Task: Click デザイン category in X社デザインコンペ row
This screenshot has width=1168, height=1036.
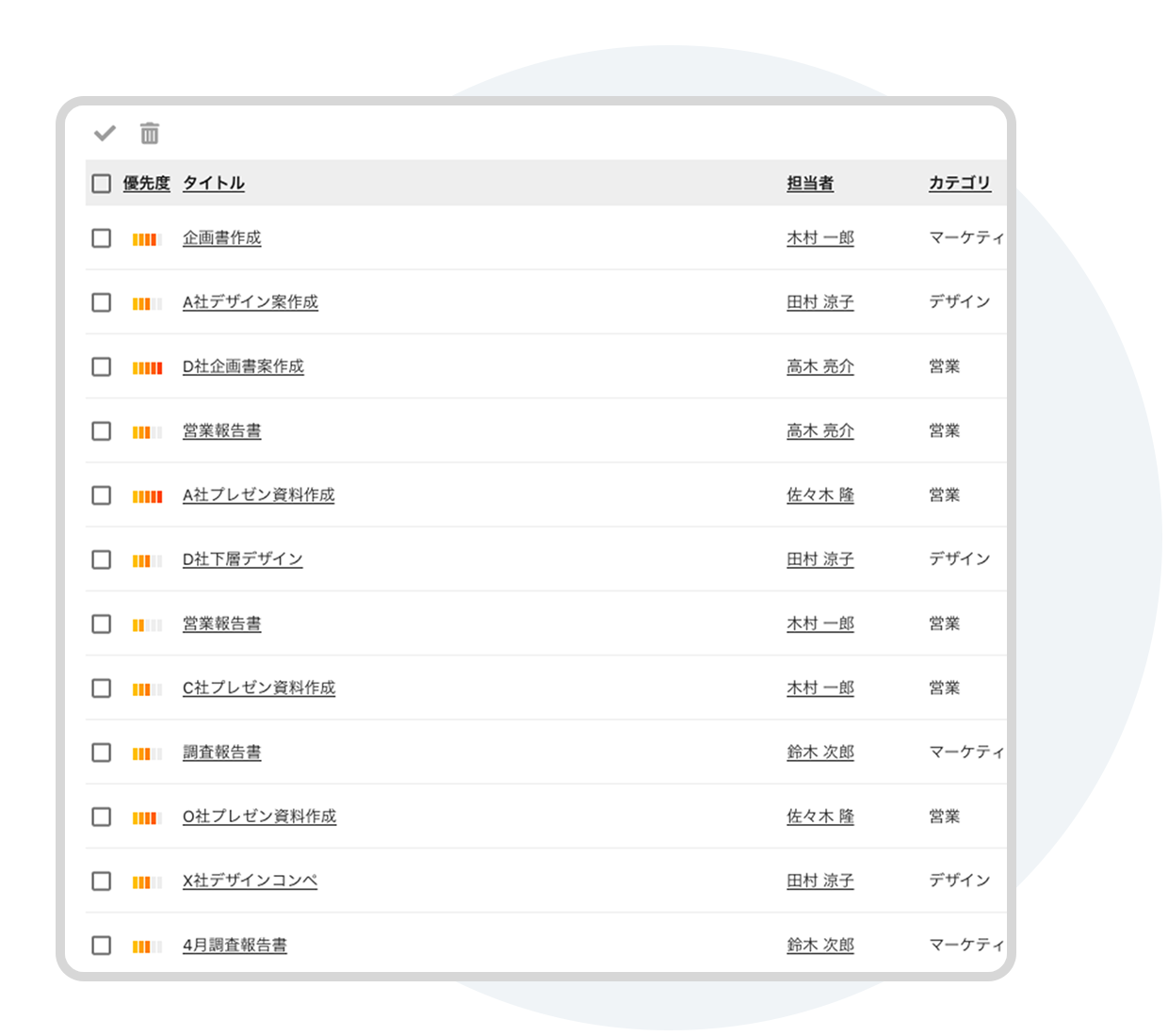Action: pos(959,881)
